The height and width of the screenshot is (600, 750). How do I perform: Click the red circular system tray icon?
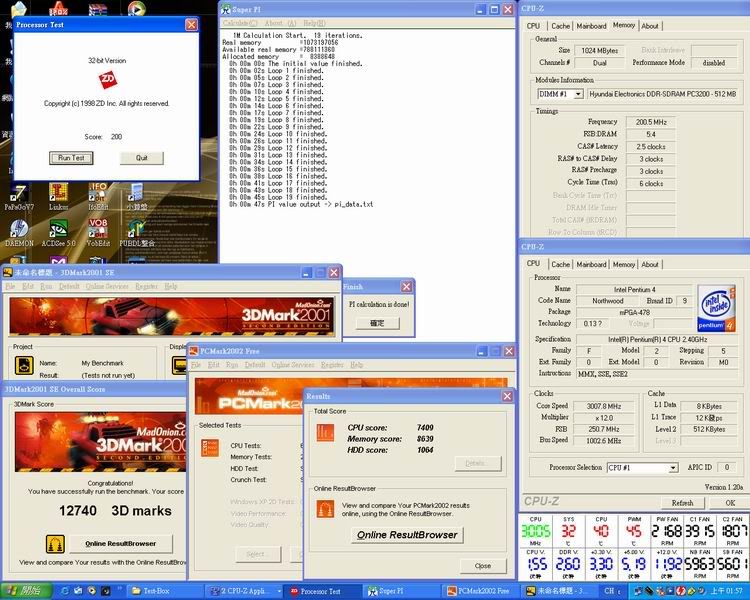coord(680,591)
